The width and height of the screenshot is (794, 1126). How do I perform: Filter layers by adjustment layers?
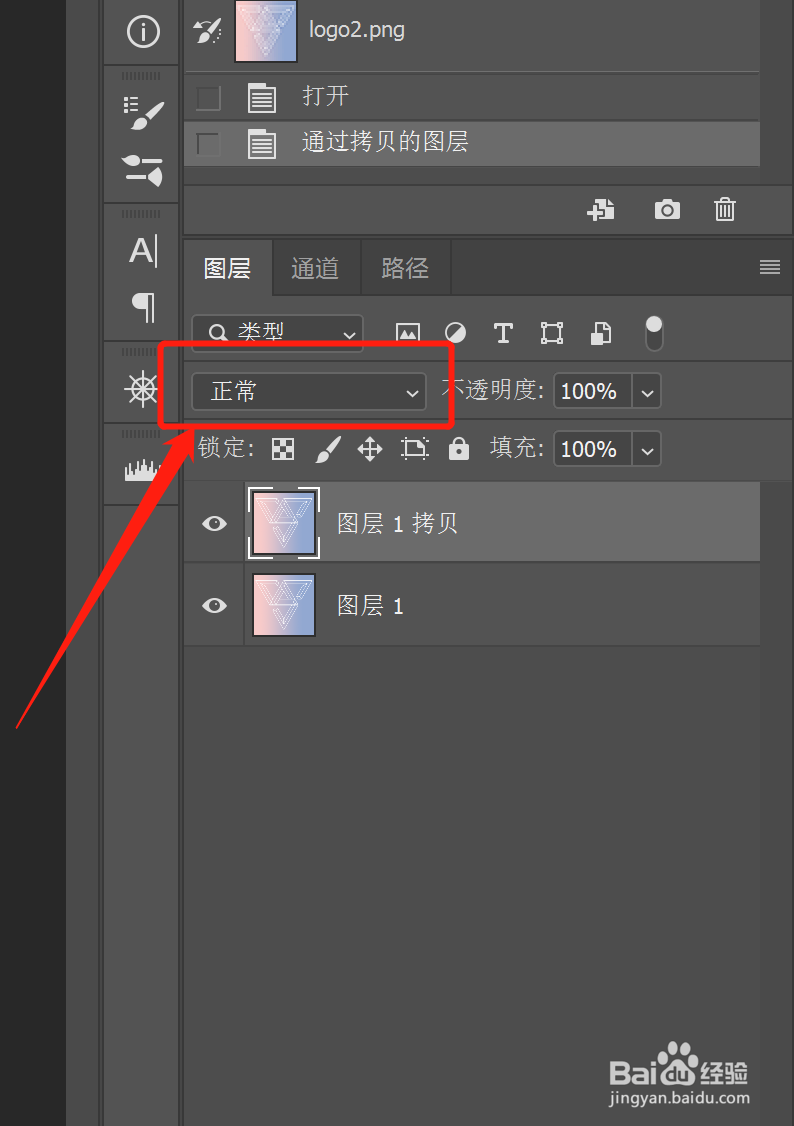click(x=455, y=333)
